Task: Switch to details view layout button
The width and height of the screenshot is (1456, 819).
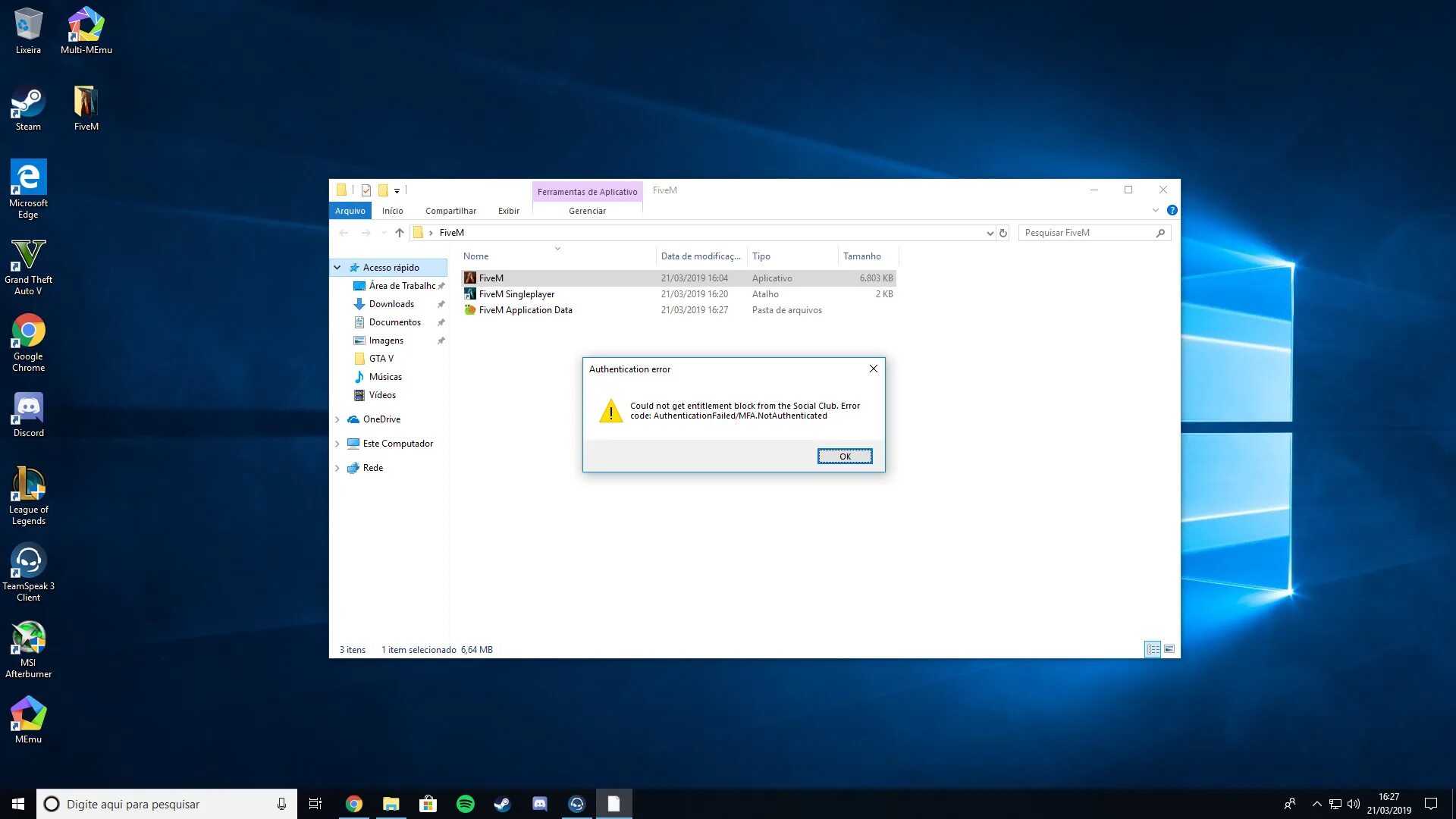Action: (1153, 649)
